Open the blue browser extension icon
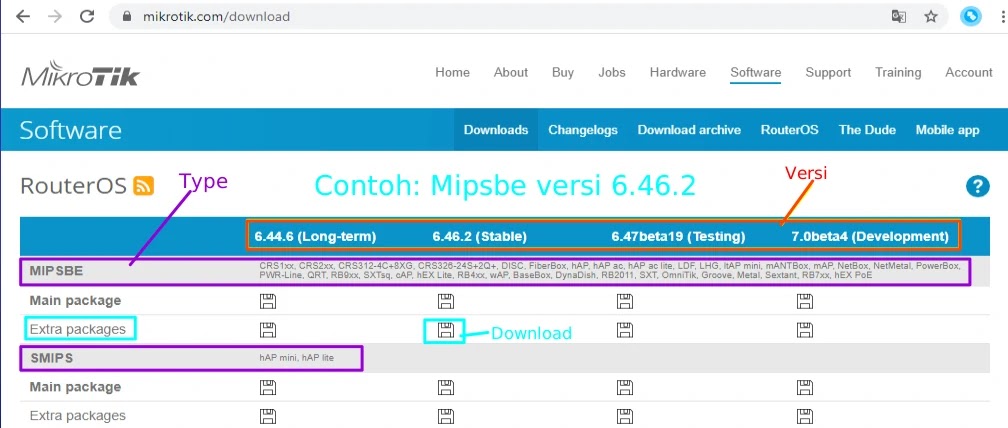1008x428 pixels. (971, 17)
